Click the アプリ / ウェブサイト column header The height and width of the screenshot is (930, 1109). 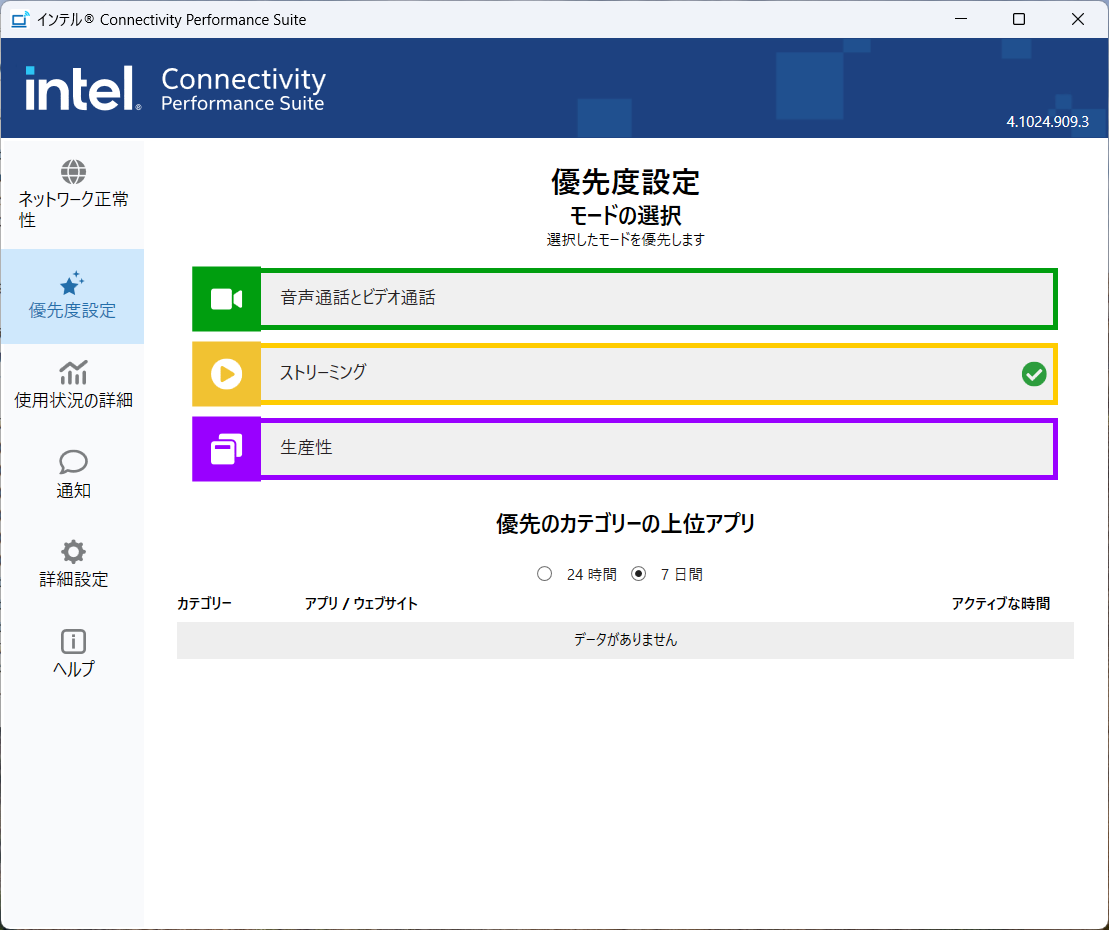coord(361,604)
